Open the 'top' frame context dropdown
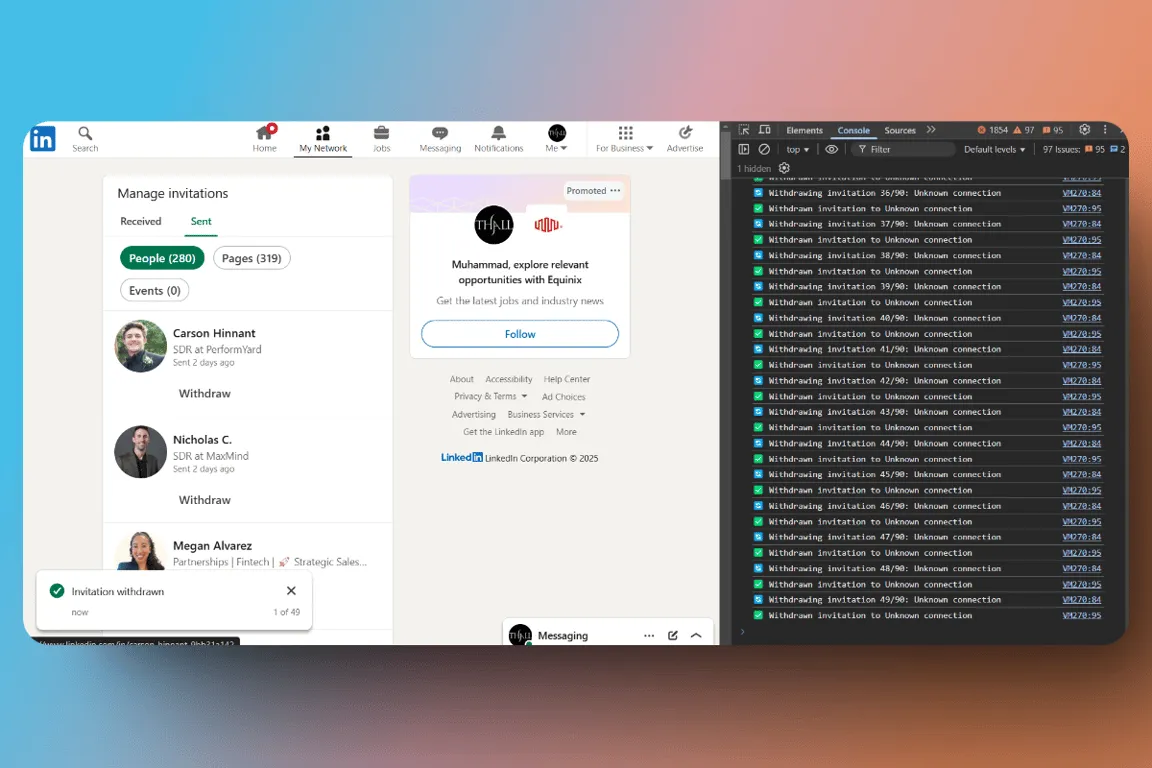This screenshot has height=768, width=1152. pyautogui.click(x=798, y=148)
